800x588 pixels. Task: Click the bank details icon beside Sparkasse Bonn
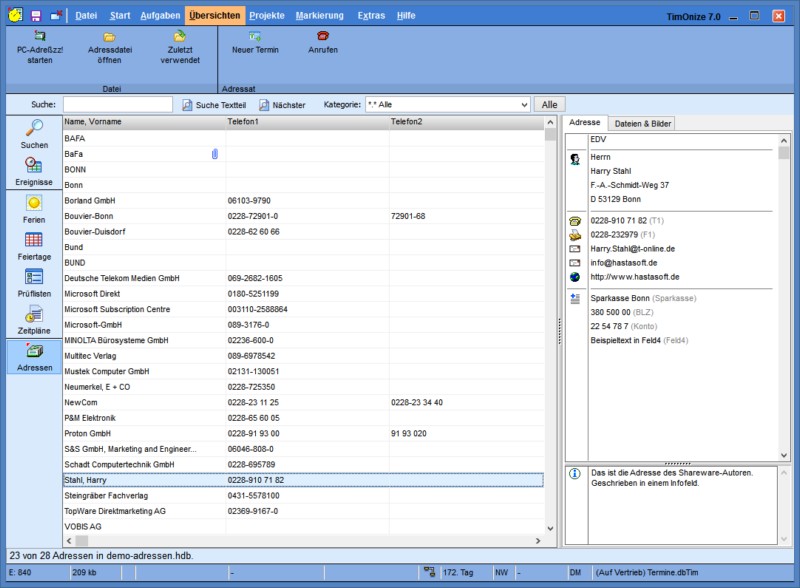(575, 299)
